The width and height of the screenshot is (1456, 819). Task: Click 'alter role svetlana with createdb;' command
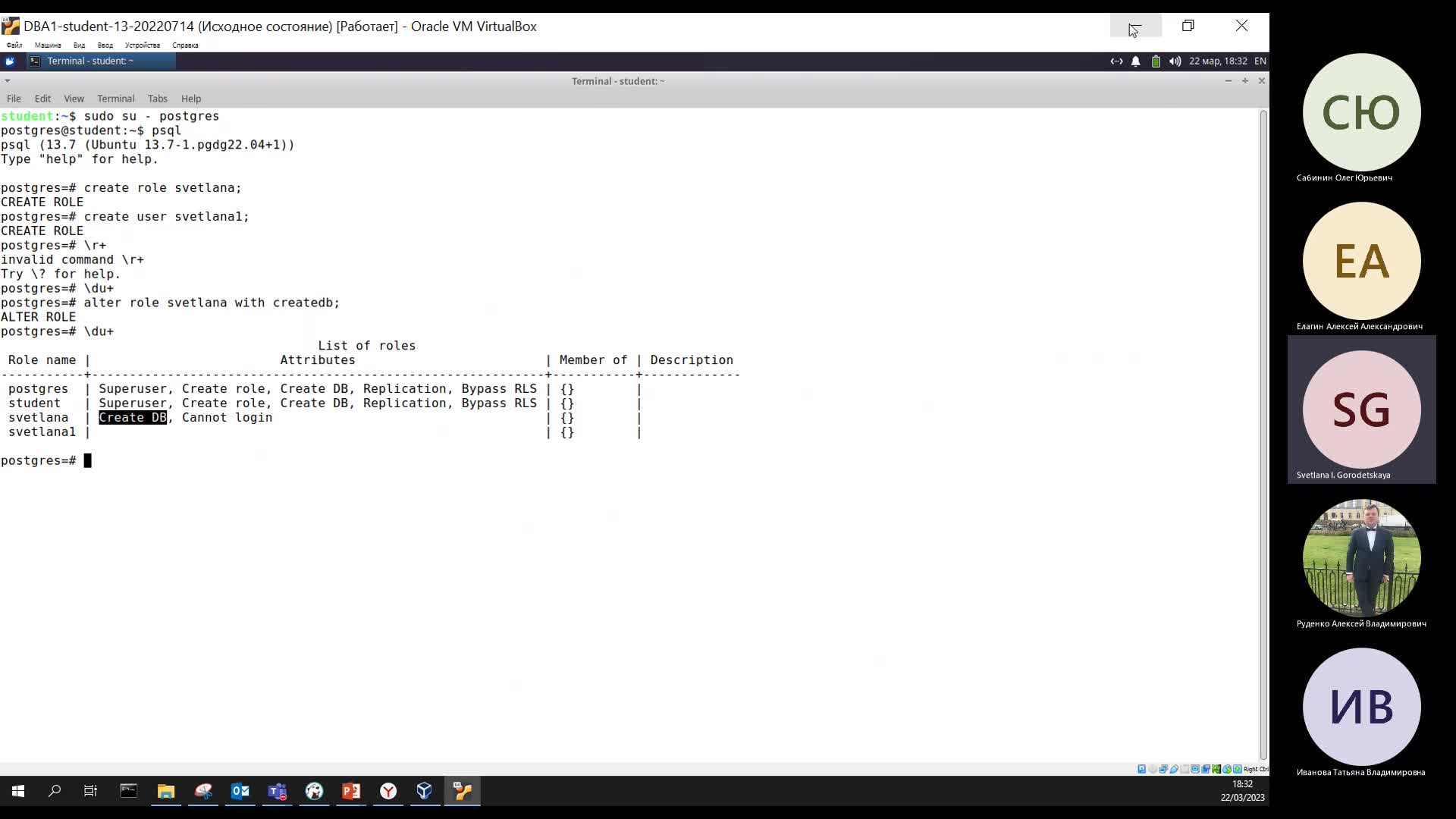(x=212, y=303)
